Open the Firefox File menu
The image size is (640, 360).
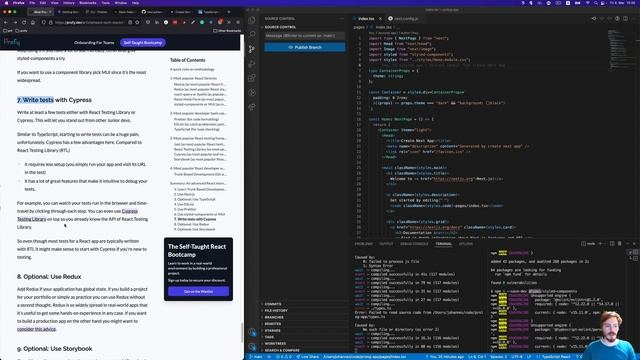(32, 3)
